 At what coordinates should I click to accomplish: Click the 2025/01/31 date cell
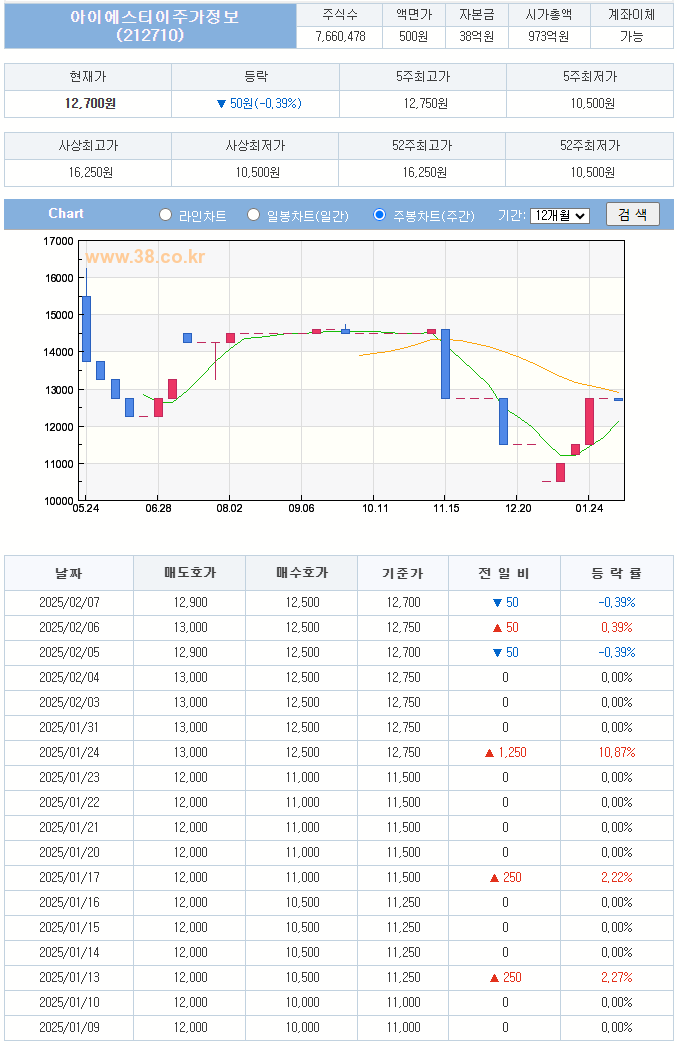pyautogui.click(x=69, y=728)
